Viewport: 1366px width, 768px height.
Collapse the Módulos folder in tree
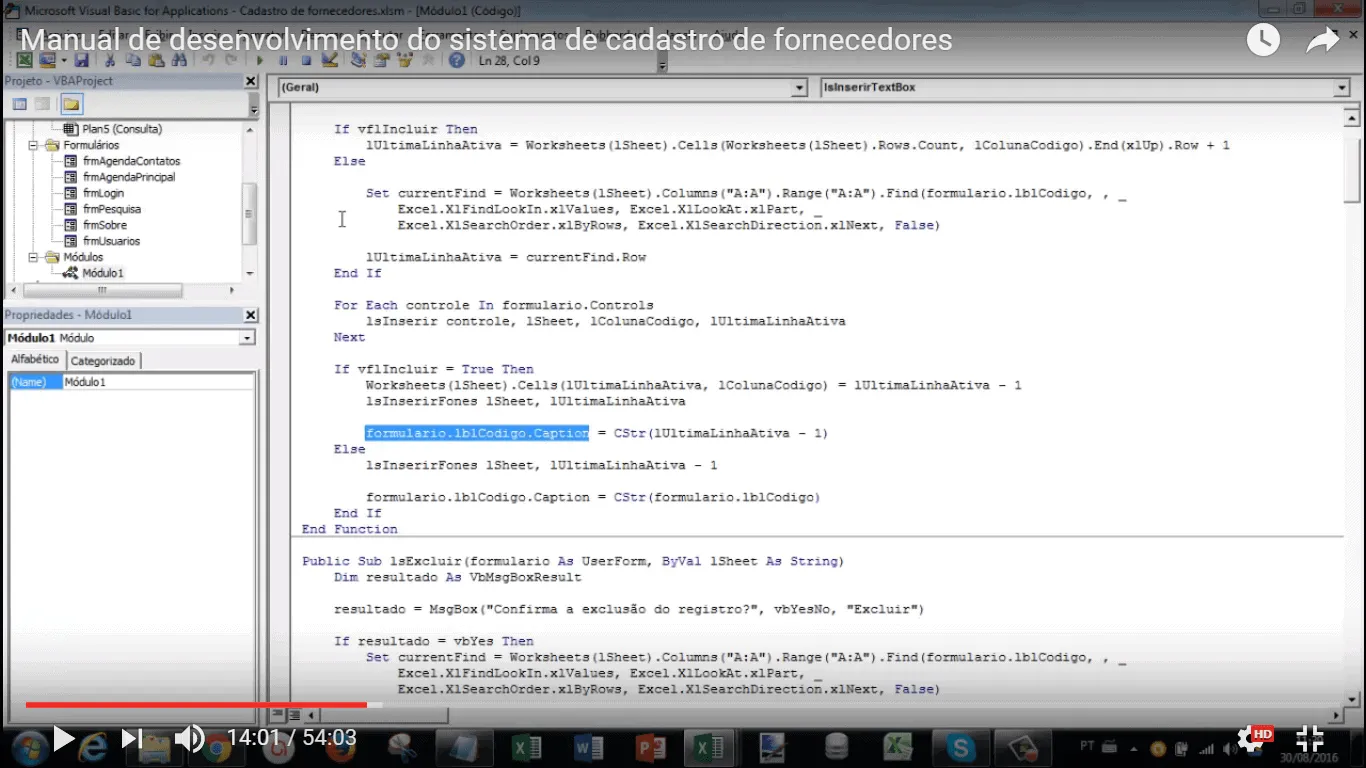pos(32,257)
